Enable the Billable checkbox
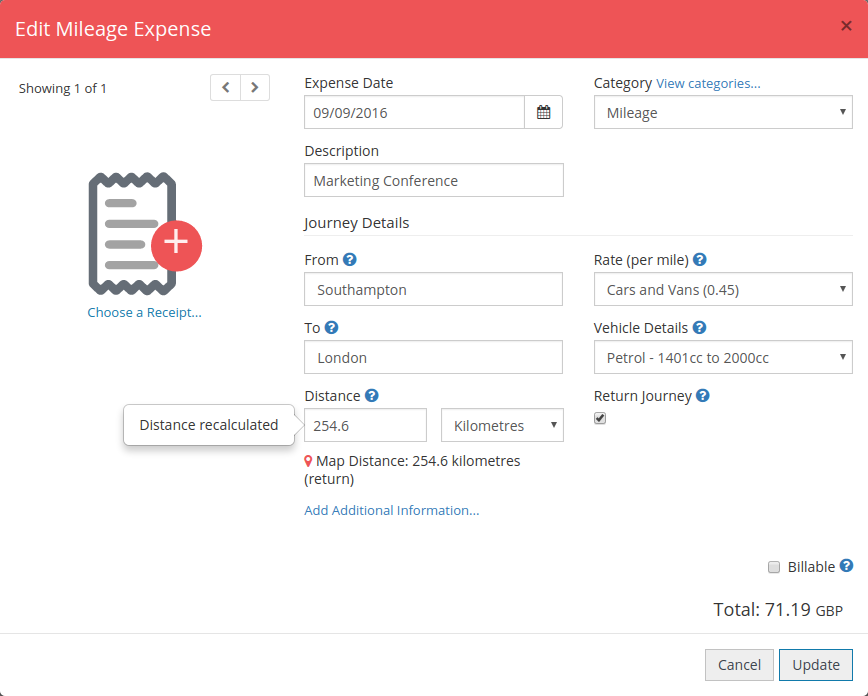 click(x=774, y=566)
